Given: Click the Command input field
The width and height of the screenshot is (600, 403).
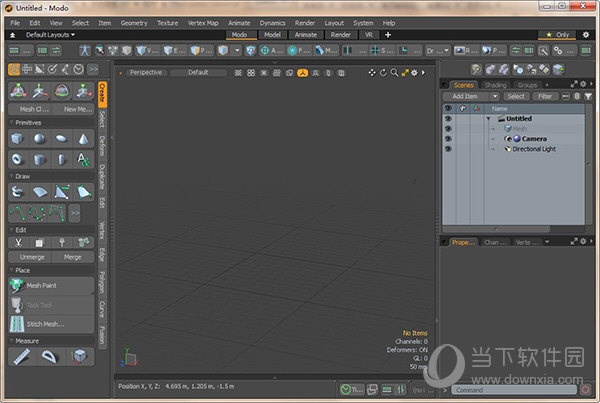Looking at the screenshot, I should pos(514,390).
